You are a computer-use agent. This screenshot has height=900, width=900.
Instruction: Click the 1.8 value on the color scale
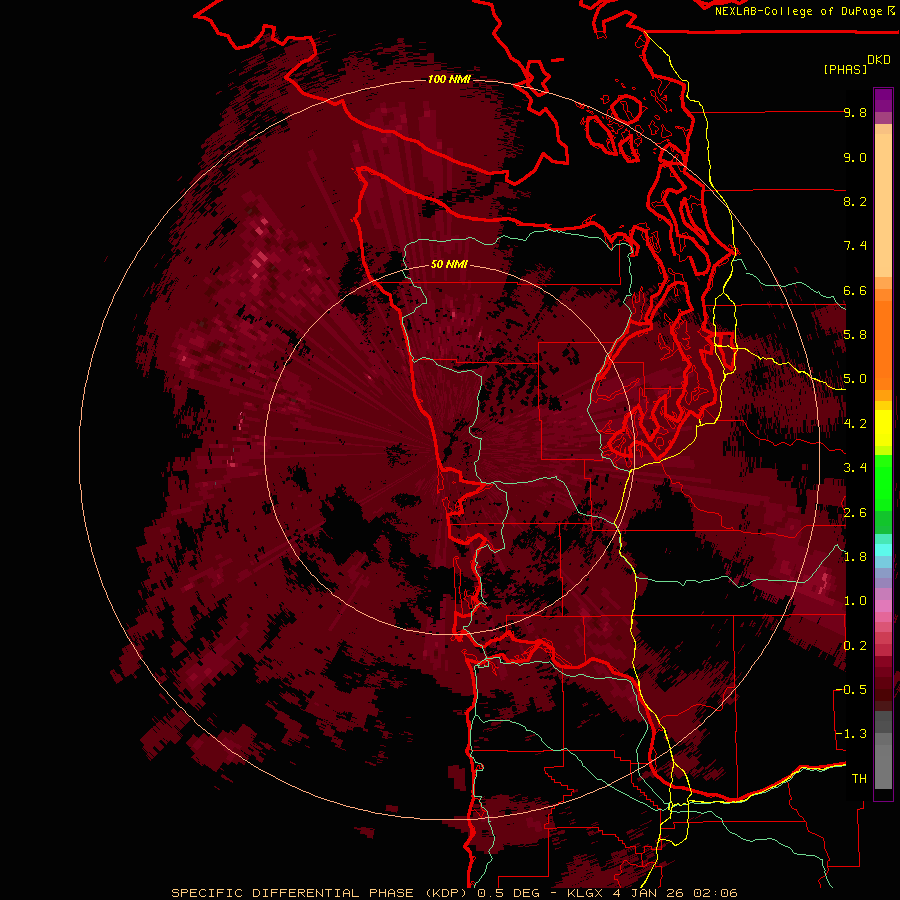[x=855, y=557]
